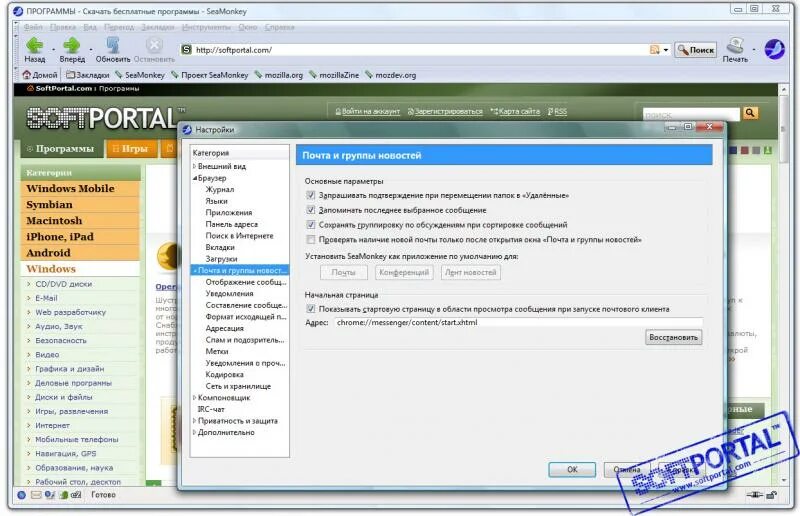This screenshot has height=516, width=800.
Task: Click the 'Лент новостей' default app button
Action: pos(470,273)
